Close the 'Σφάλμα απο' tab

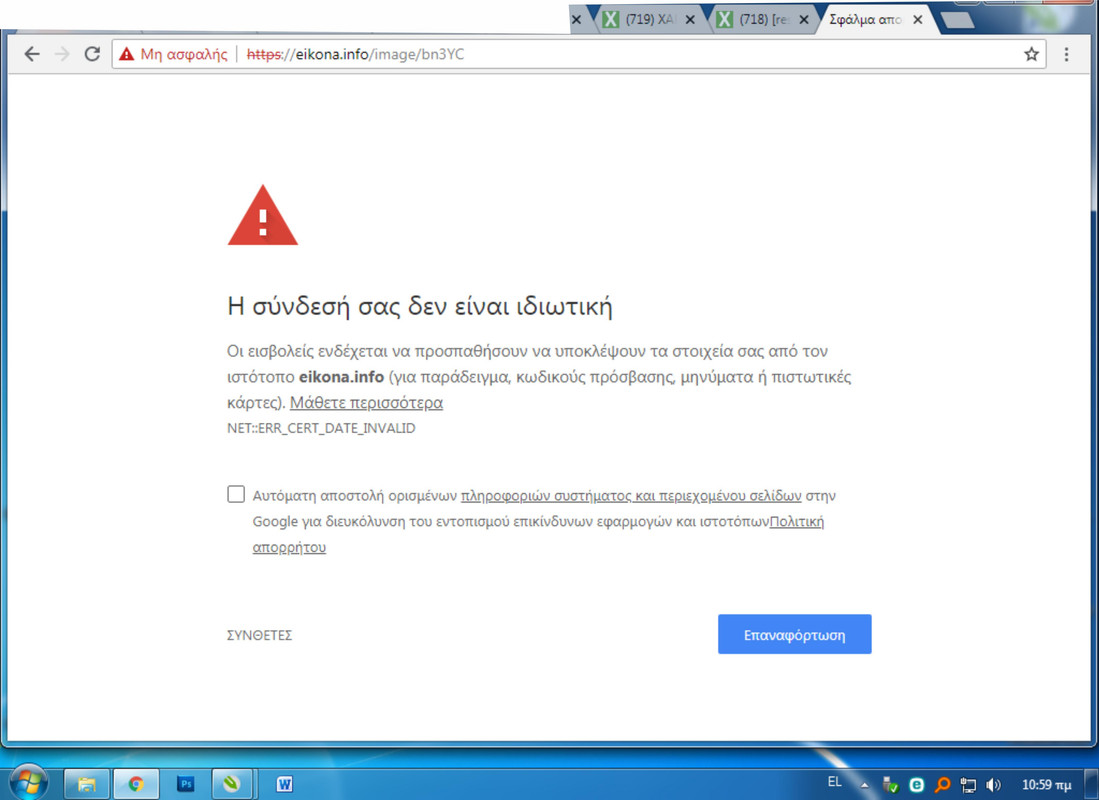917,20
